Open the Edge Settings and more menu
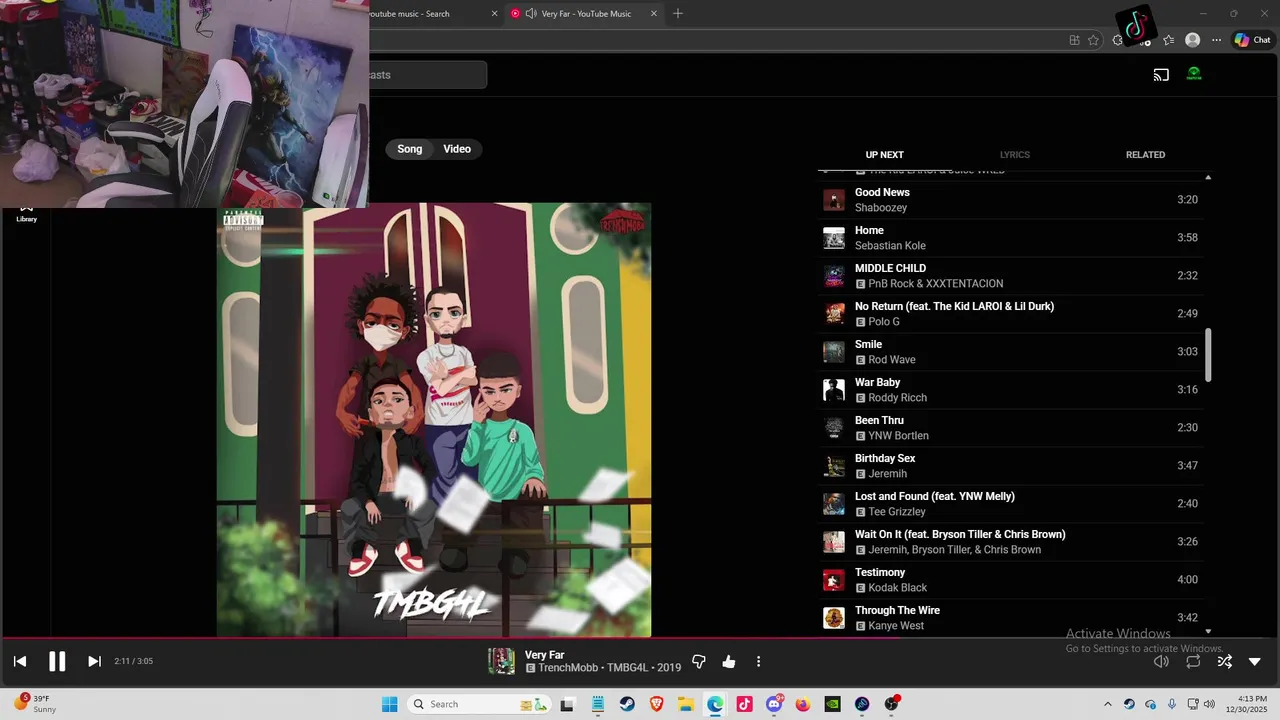 pyautogui.click(x=1216, y=40)
